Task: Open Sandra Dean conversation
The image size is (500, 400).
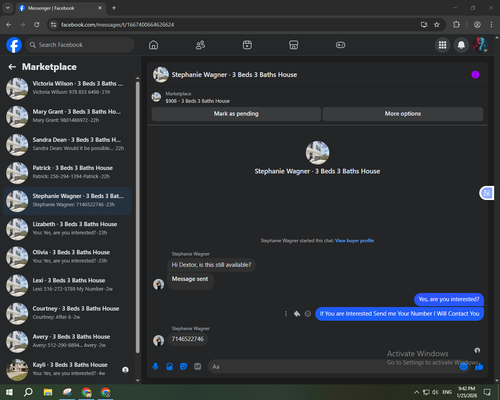Action: pyautogui.click(x=67, y=144)
